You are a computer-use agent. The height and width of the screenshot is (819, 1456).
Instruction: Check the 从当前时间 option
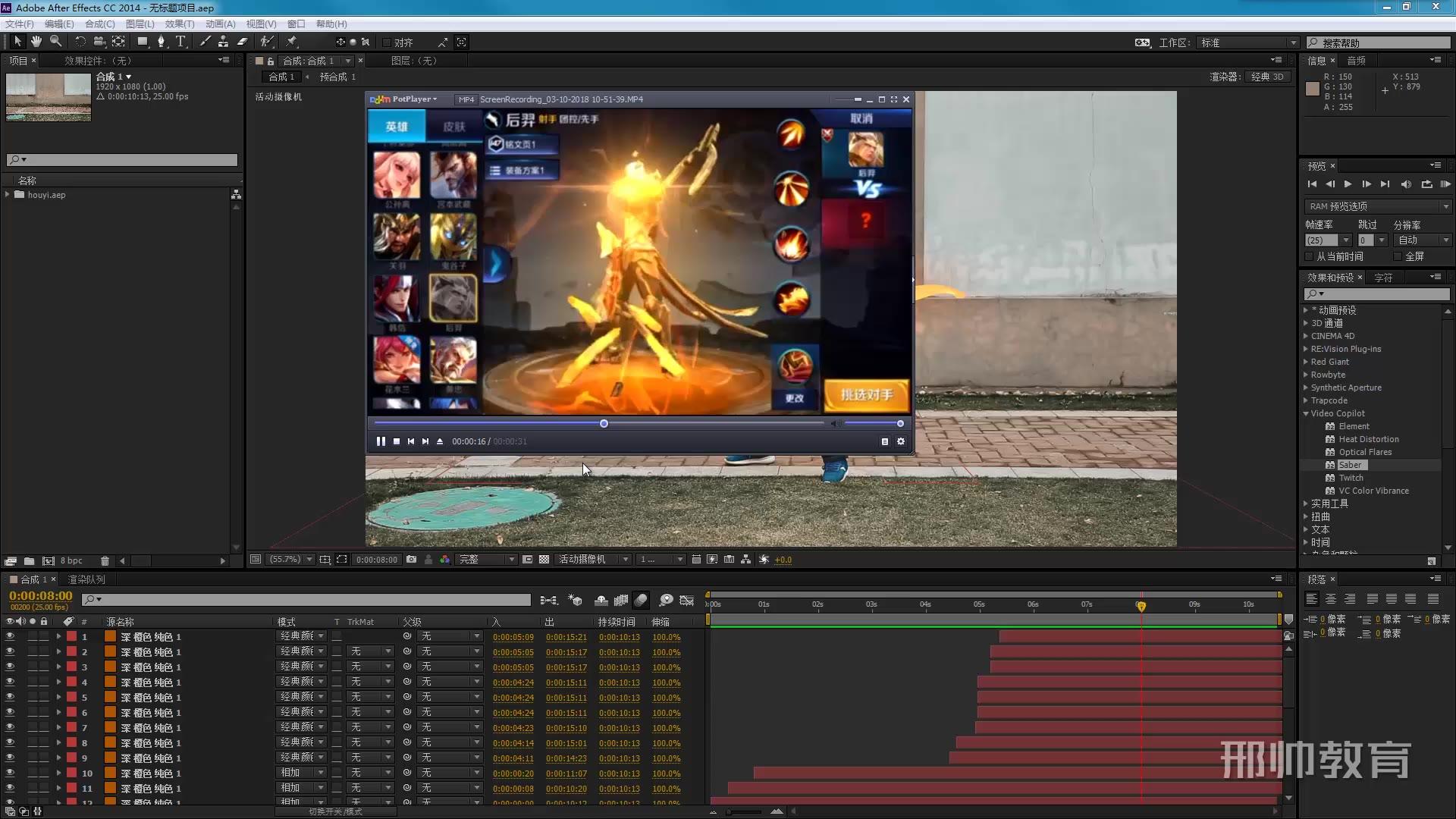point(1310,256)
